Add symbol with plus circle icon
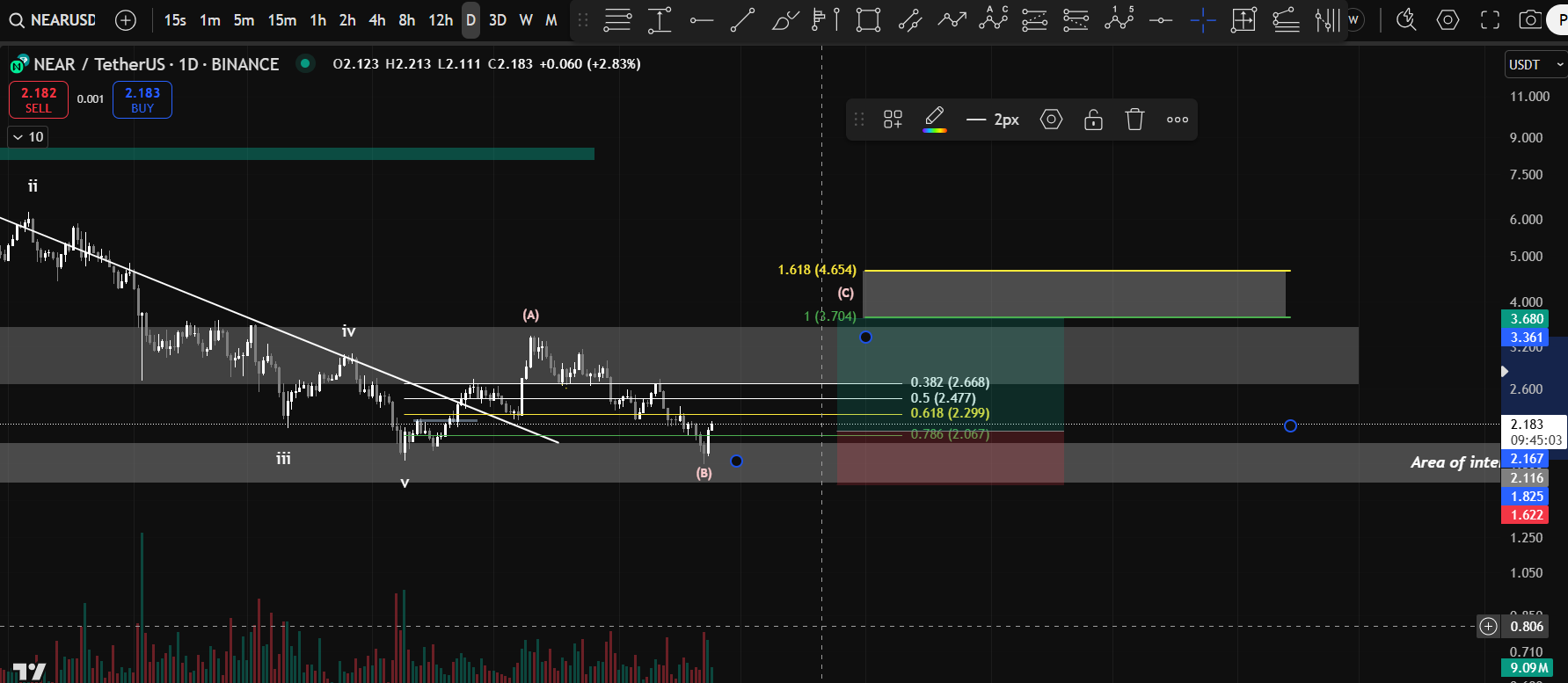1568x683 pixels. pos(126,19)
